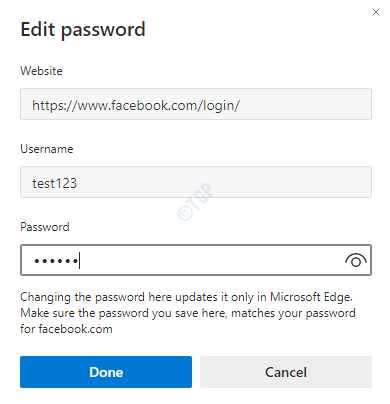Click the Microsoft Edge password notice text
Viewport: 390px width, 404px height.
pyautogui.click(x=188, y=313)
